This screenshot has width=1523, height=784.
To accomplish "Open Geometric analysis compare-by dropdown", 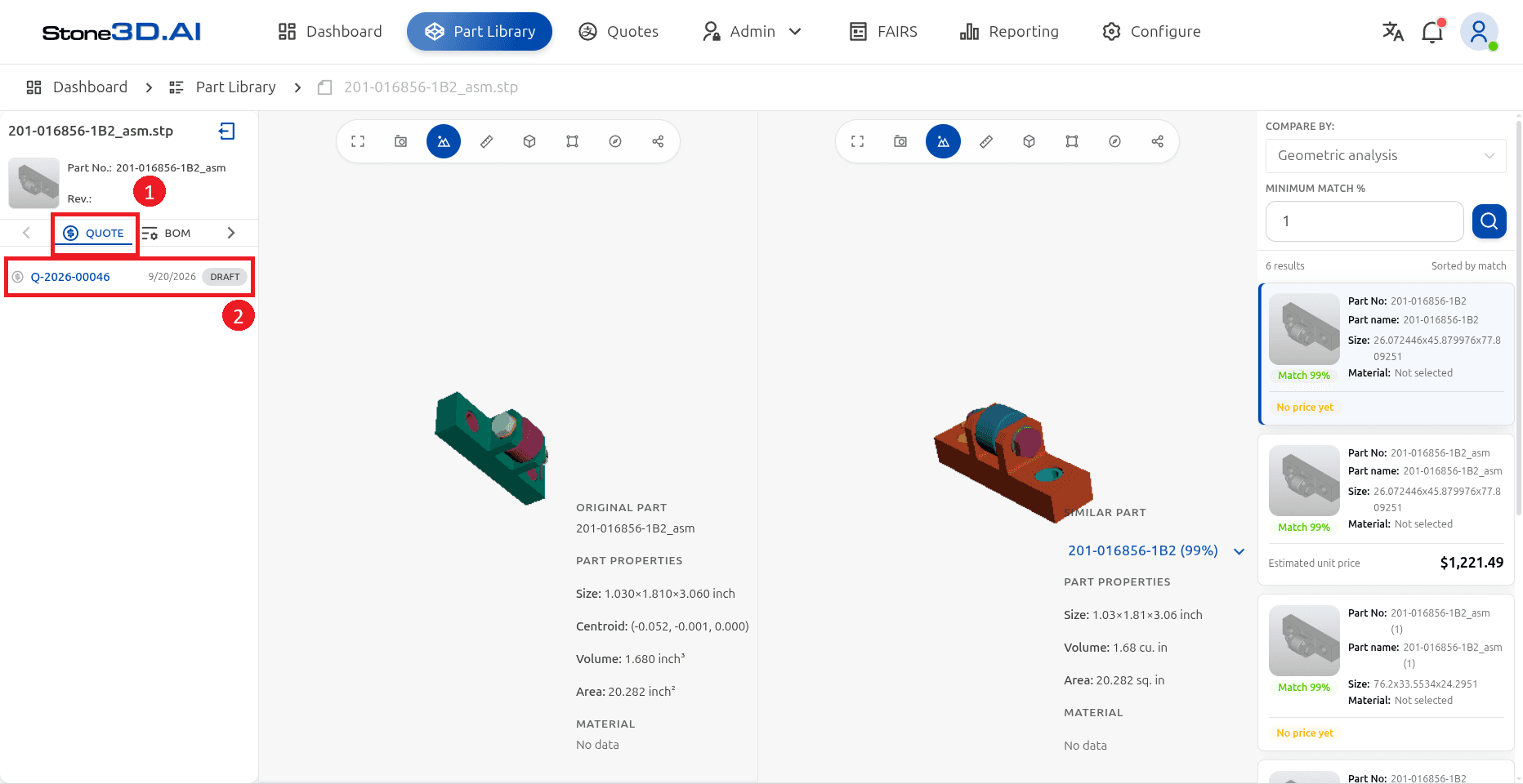I will click(x=1386, y=155).
